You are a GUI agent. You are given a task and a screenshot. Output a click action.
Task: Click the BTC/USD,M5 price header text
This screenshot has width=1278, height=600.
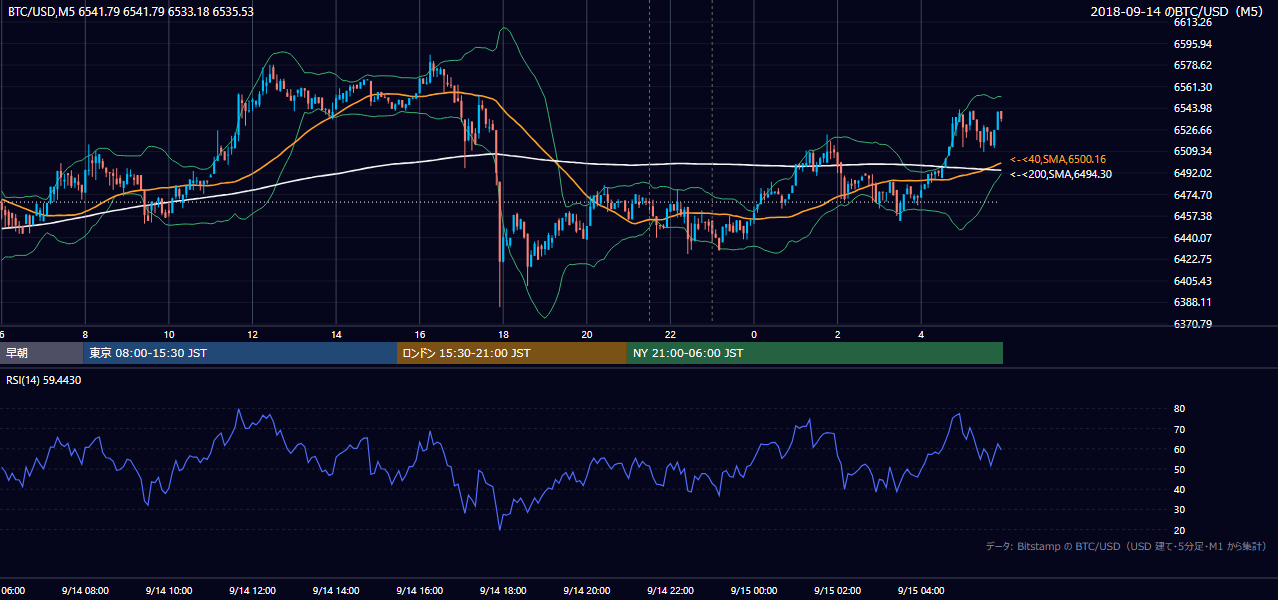pos(130,11)
